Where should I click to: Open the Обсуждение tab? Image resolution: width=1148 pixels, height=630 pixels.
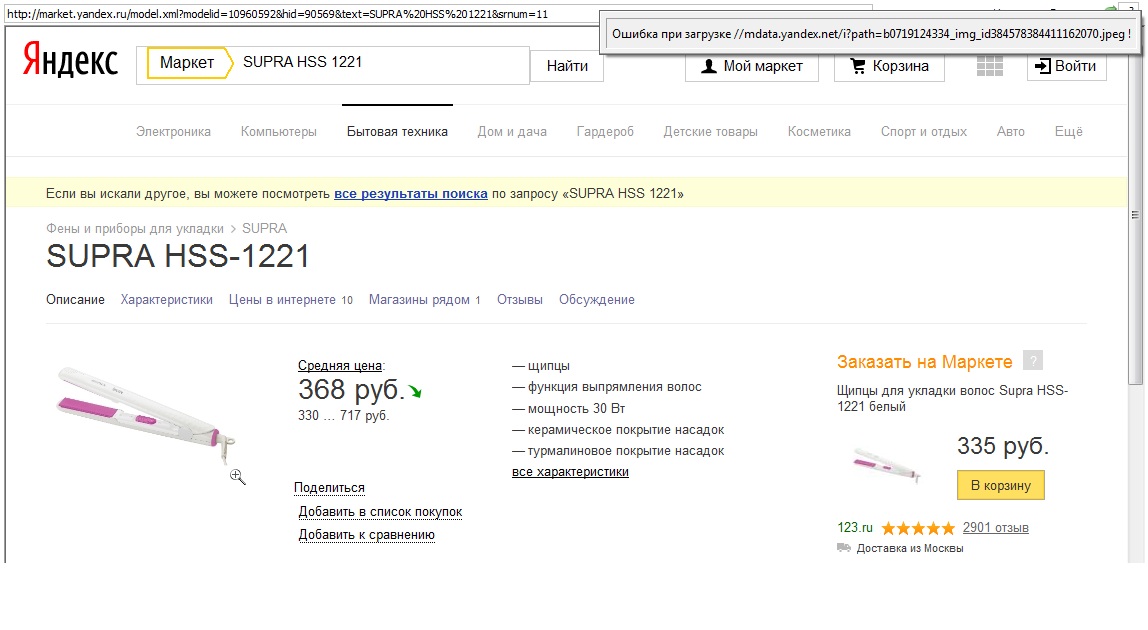click(597, 300)
